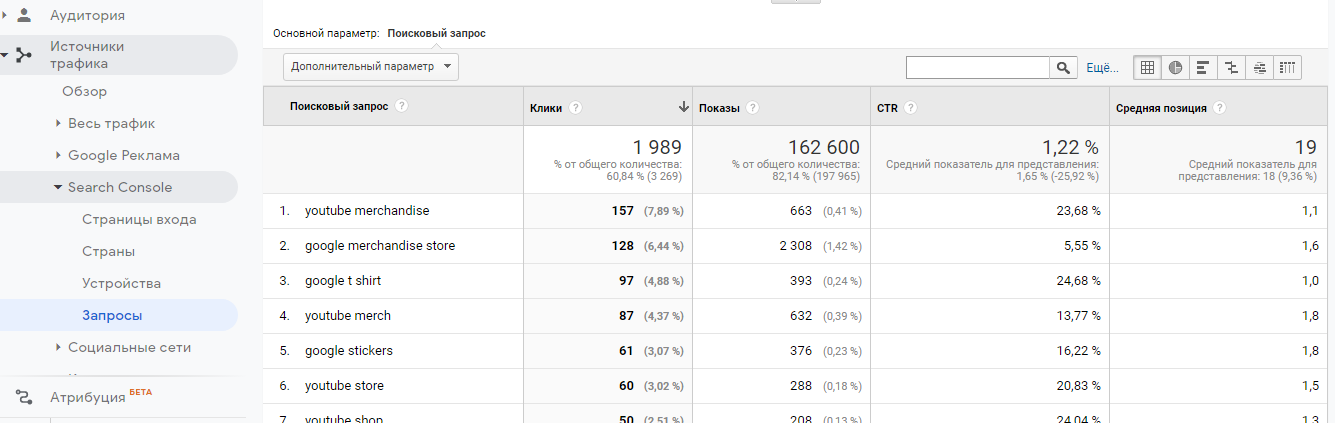Click the Аудитория person icon
This screenshot has width=1335, height=423.
pos(24,15)
